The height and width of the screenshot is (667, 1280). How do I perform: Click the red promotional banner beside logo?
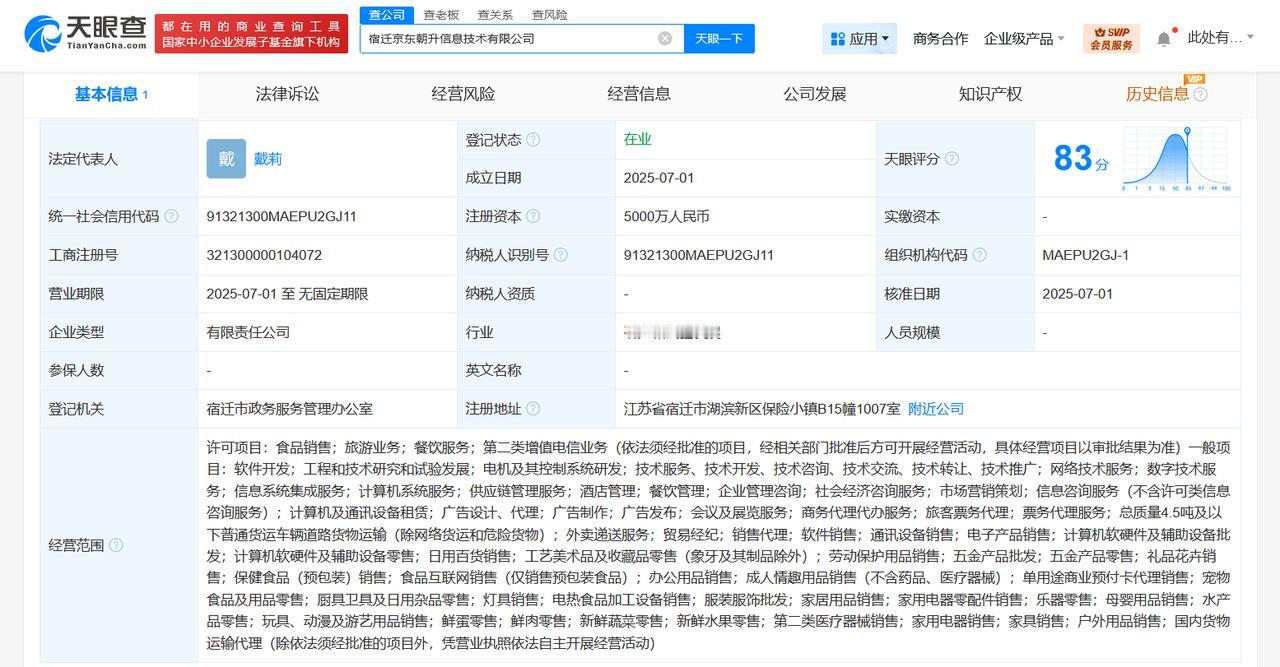click(x=252, y=33)
